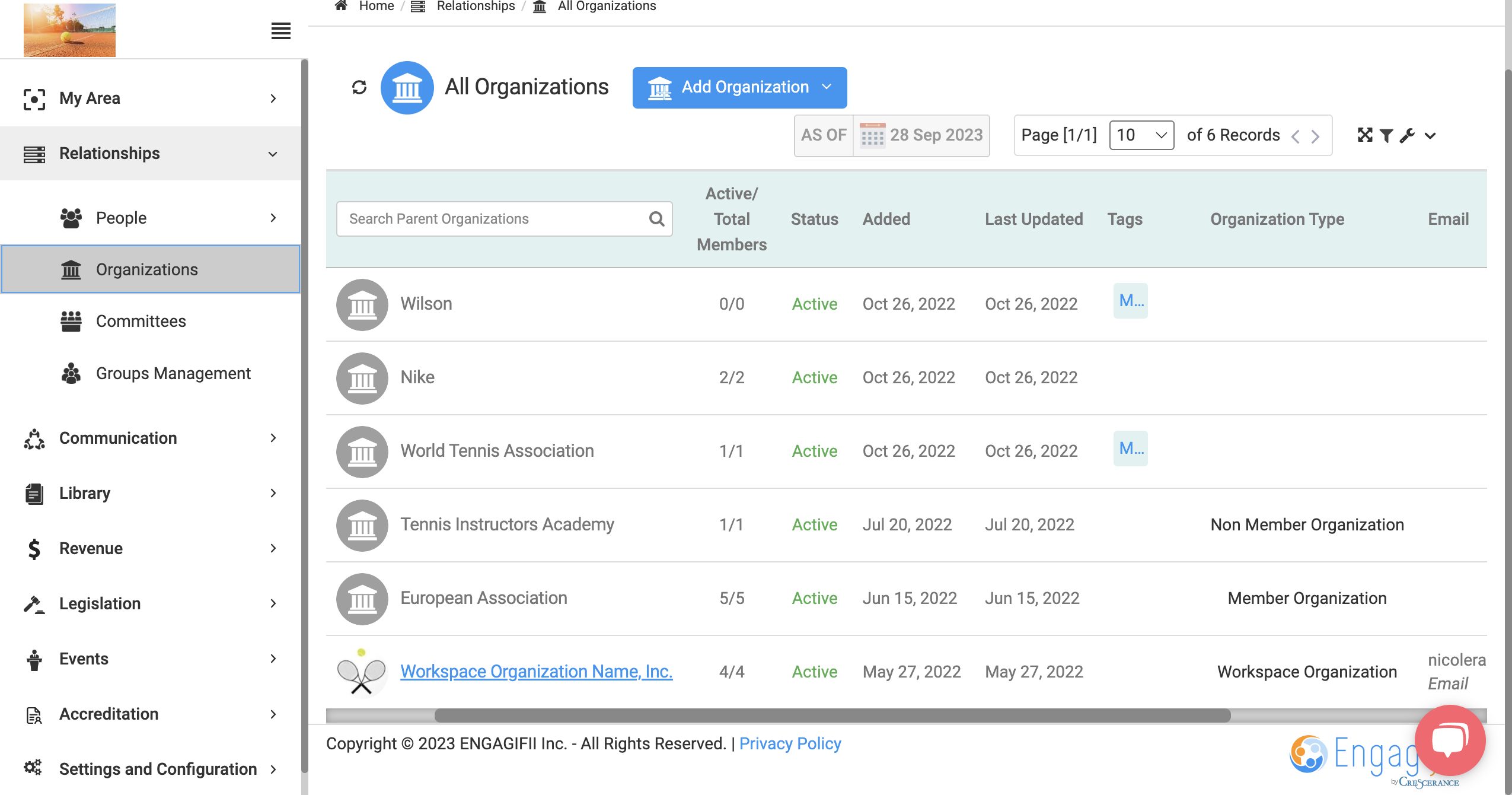Open the Add Organization dropdown button
Image resolution: width=1512 pixels, height=795 pixels.
[x=739, y=87]
